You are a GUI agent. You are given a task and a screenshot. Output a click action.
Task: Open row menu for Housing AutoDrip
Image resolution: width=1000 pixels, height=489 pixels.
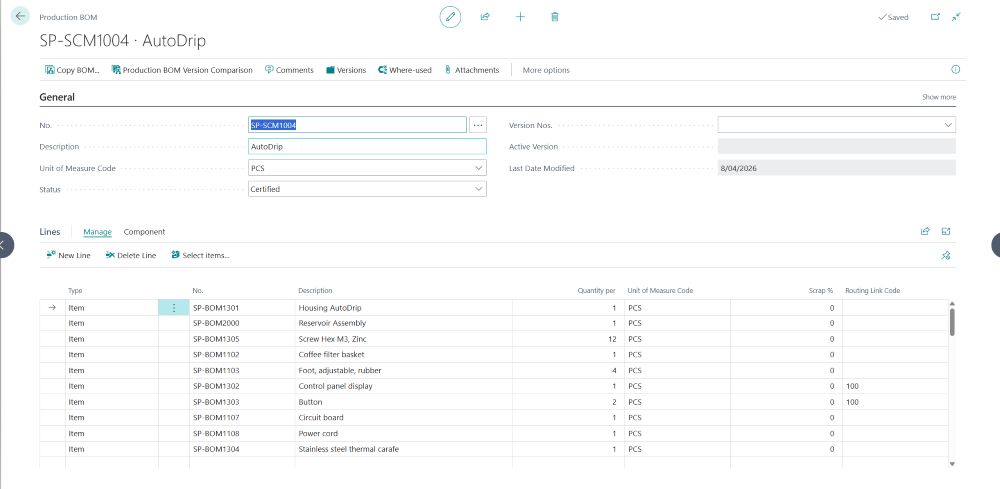173,308
